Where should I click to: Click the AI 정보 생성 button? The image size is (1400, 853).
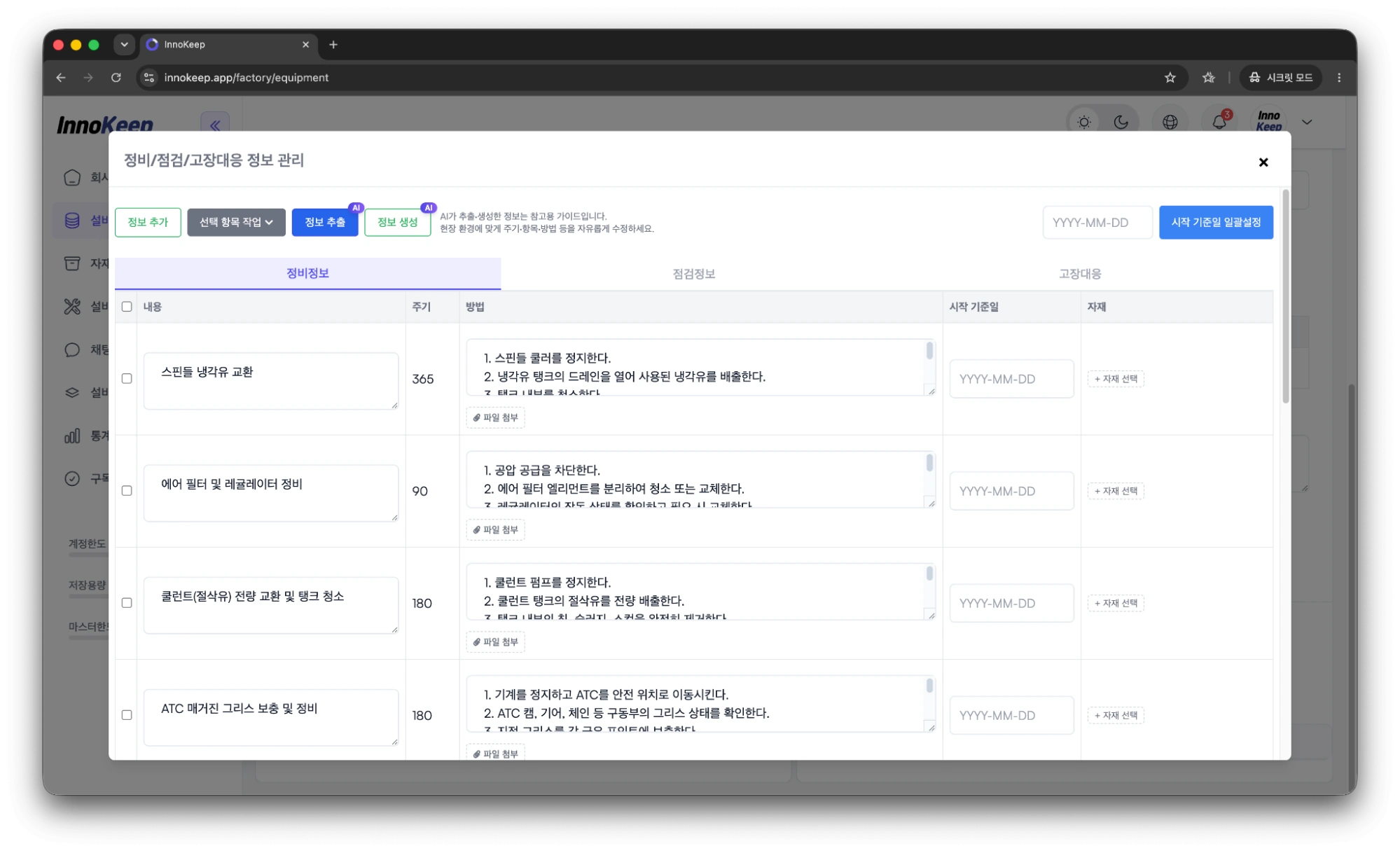pyautogui.click(x=398, y=223)
